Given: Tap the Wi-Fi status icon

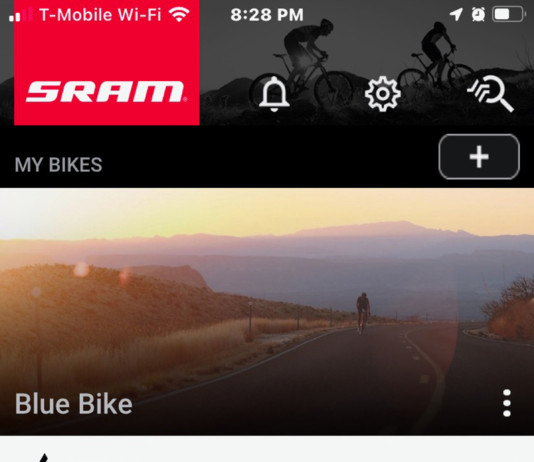Looking at the screenshot, I should tap(179, 15).
